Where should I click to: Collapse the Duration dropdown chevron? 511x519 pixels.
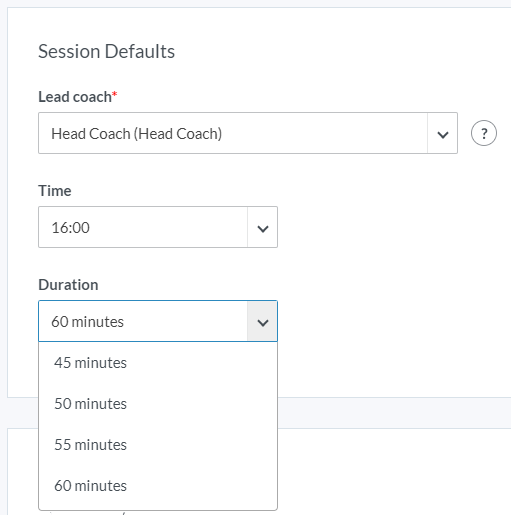[263, 321]
